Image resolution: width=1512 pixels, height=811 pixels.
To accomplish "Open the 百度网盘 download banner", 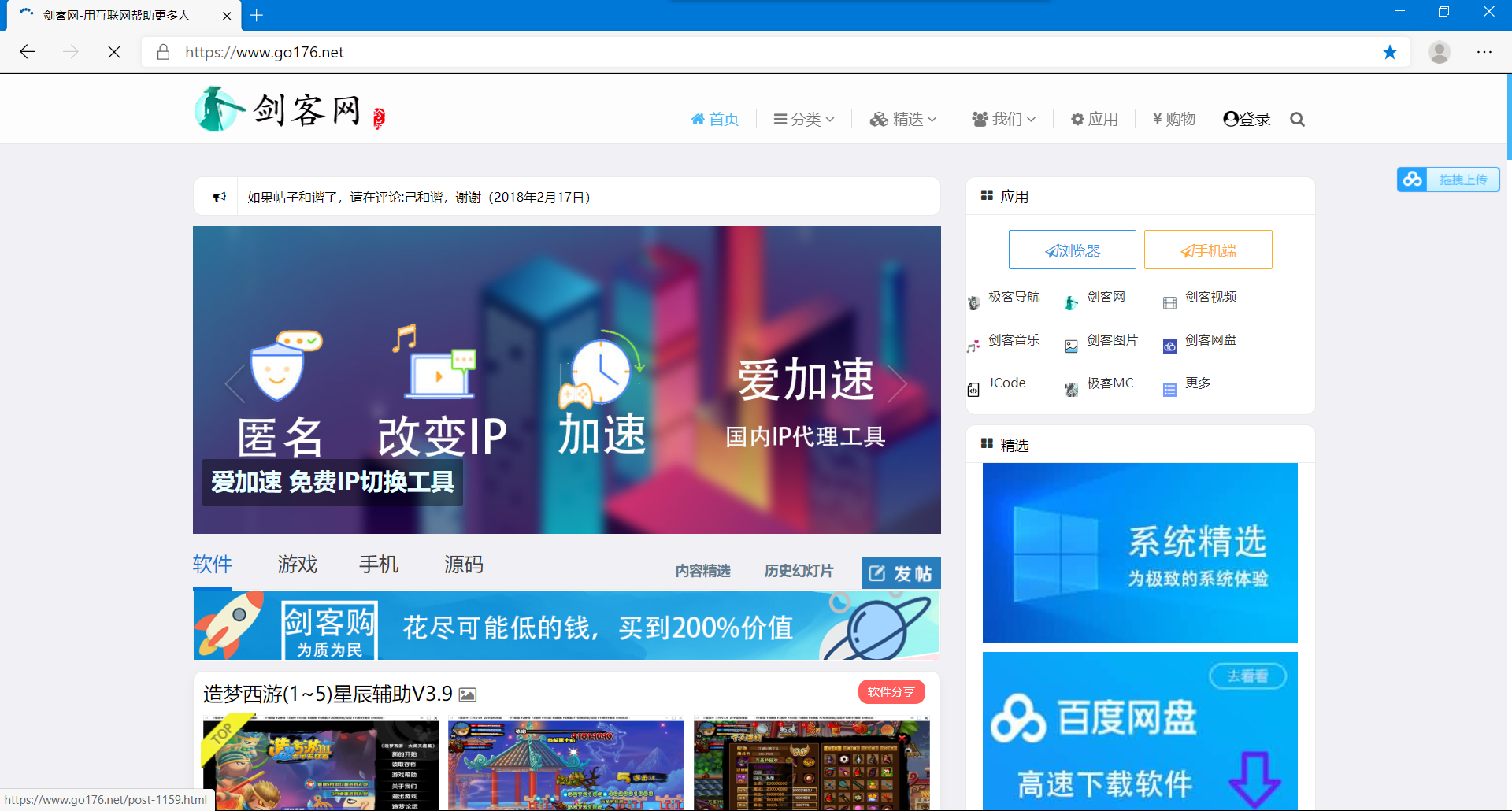I will click(x=1140, y=731).
